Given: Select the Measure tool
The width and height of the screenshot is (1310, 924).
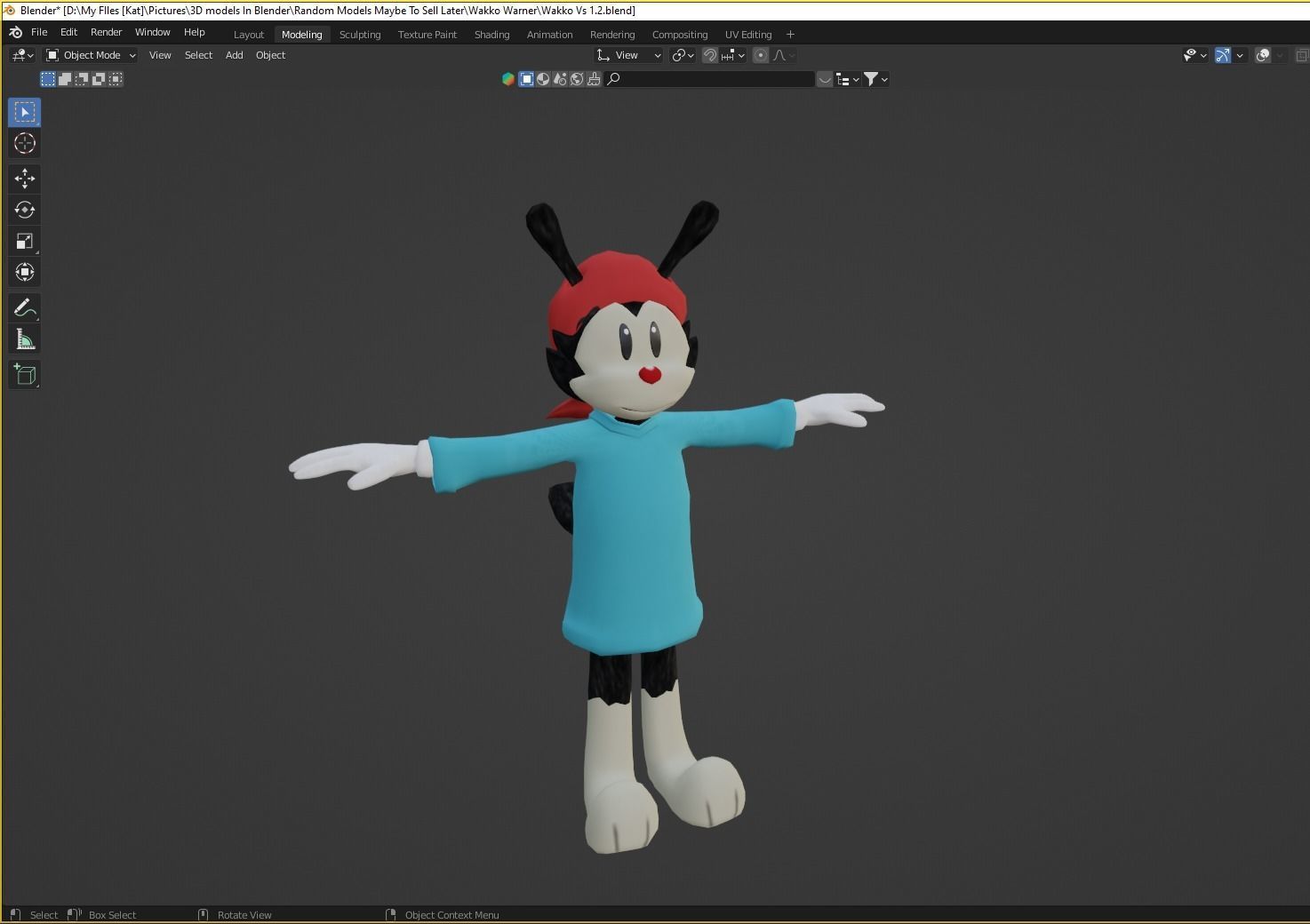Looking at the screenshot, I should pyautogui.click(x=25, y=339).
